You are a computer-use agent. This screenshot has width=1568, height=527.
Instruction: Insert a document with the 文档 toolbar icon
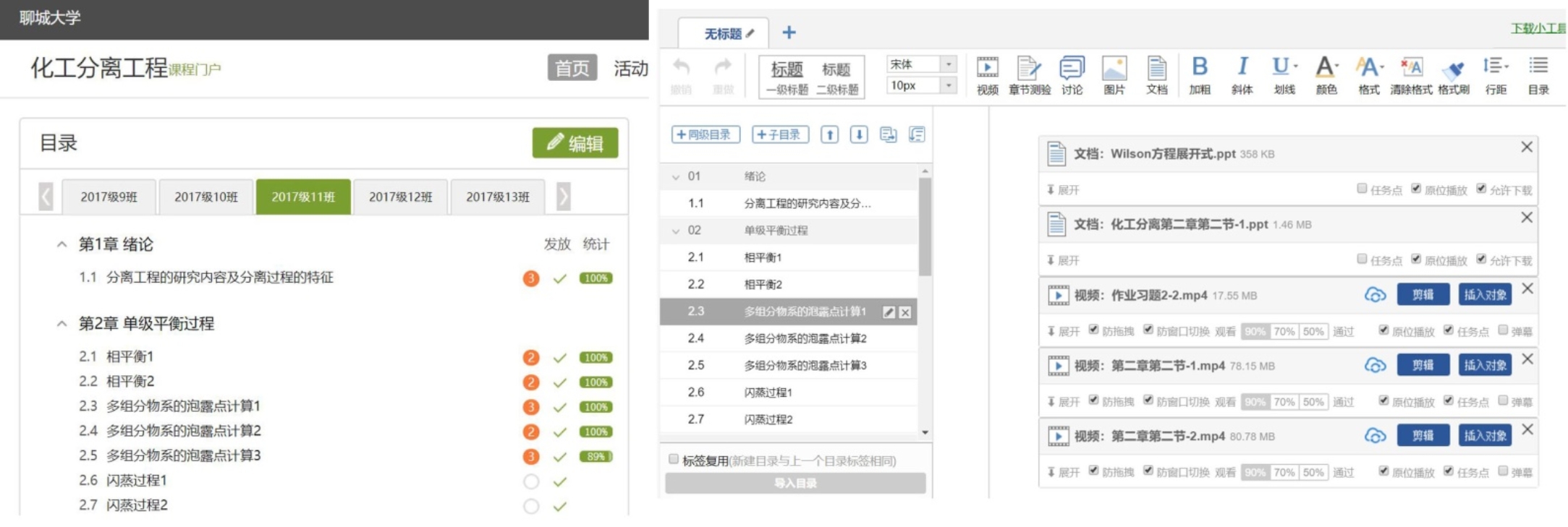pos(1156,68)
